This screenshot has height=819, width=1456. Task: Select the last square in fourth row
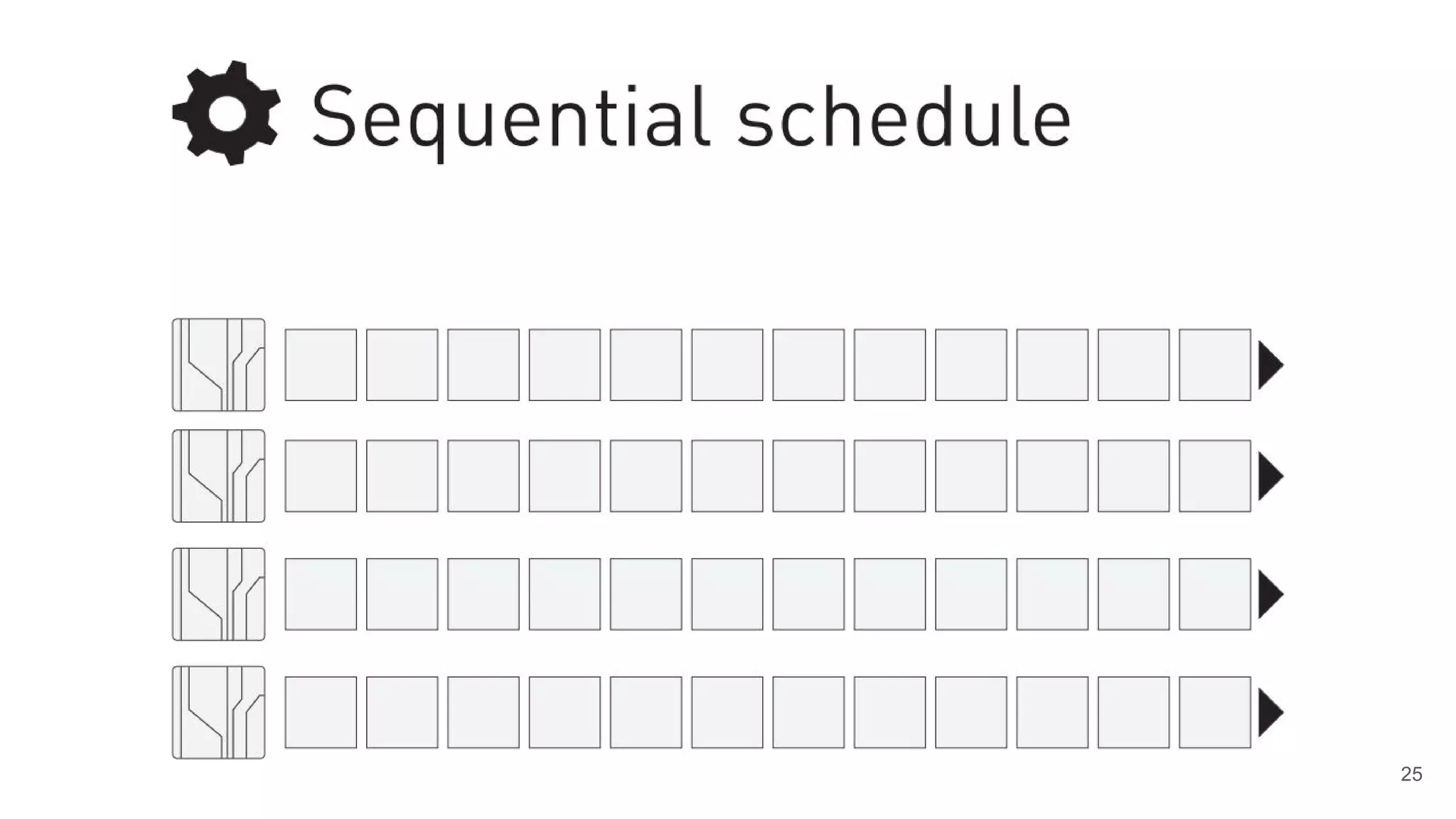tap(1215, 712)
